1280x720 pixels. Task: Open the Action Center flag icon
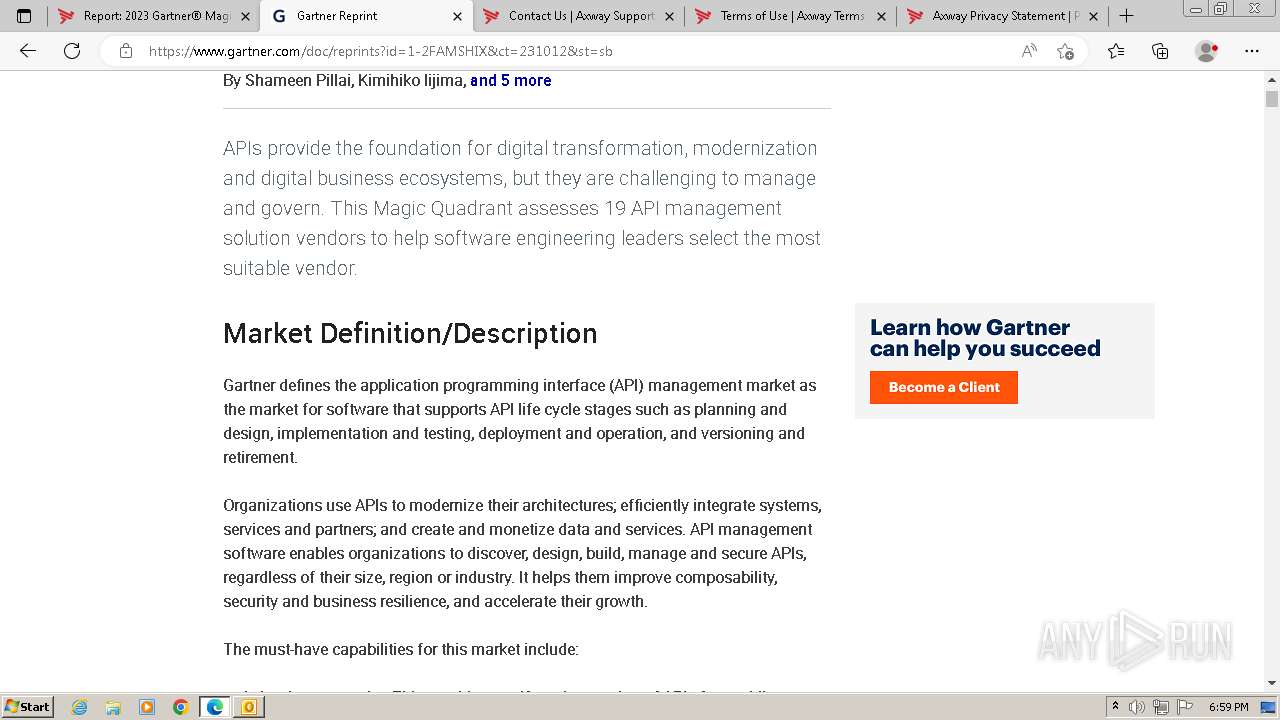(1183, 707)
